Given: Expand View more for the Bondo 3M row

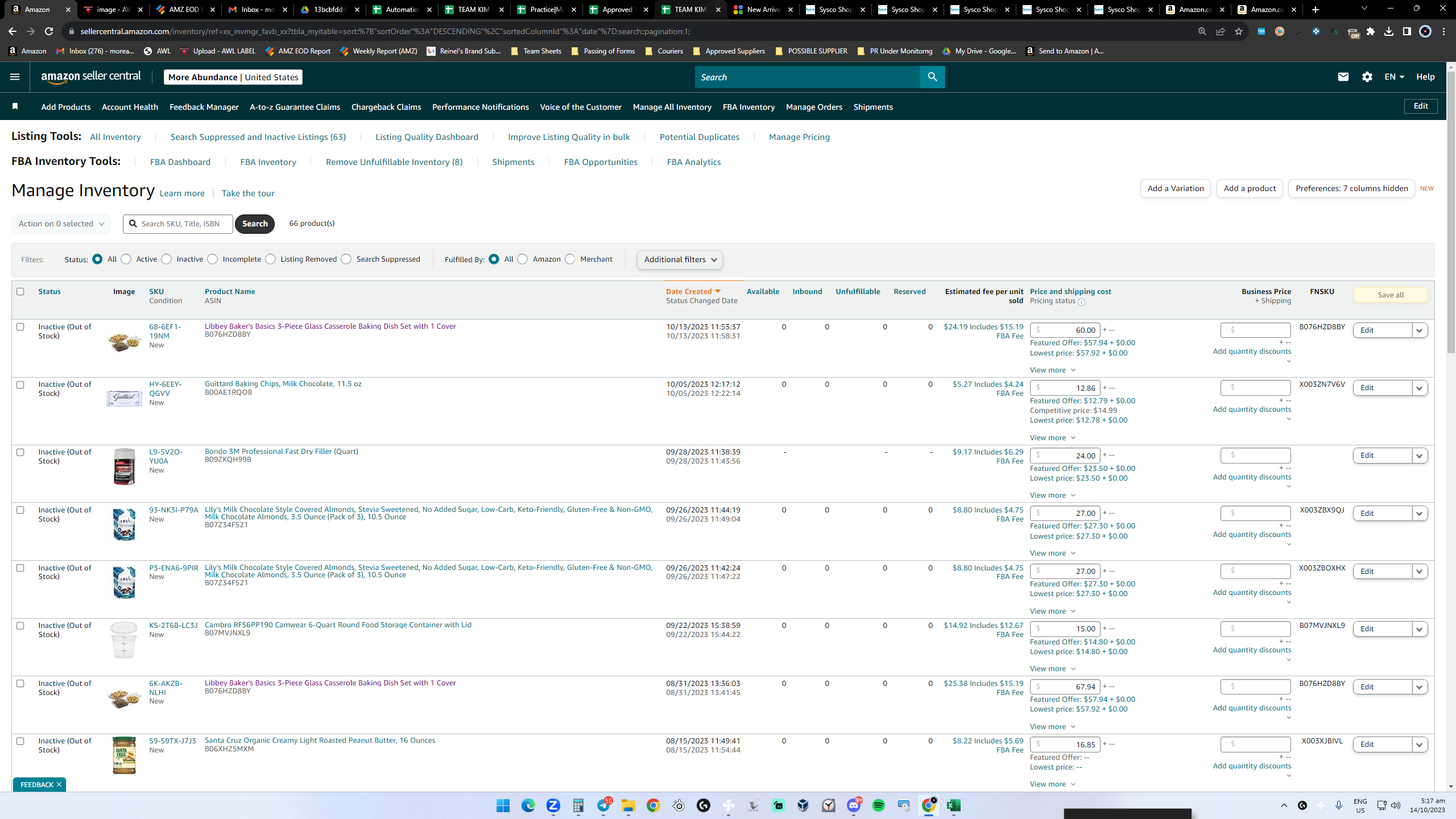Looking at the screenshot, I should click(1053, 495).
